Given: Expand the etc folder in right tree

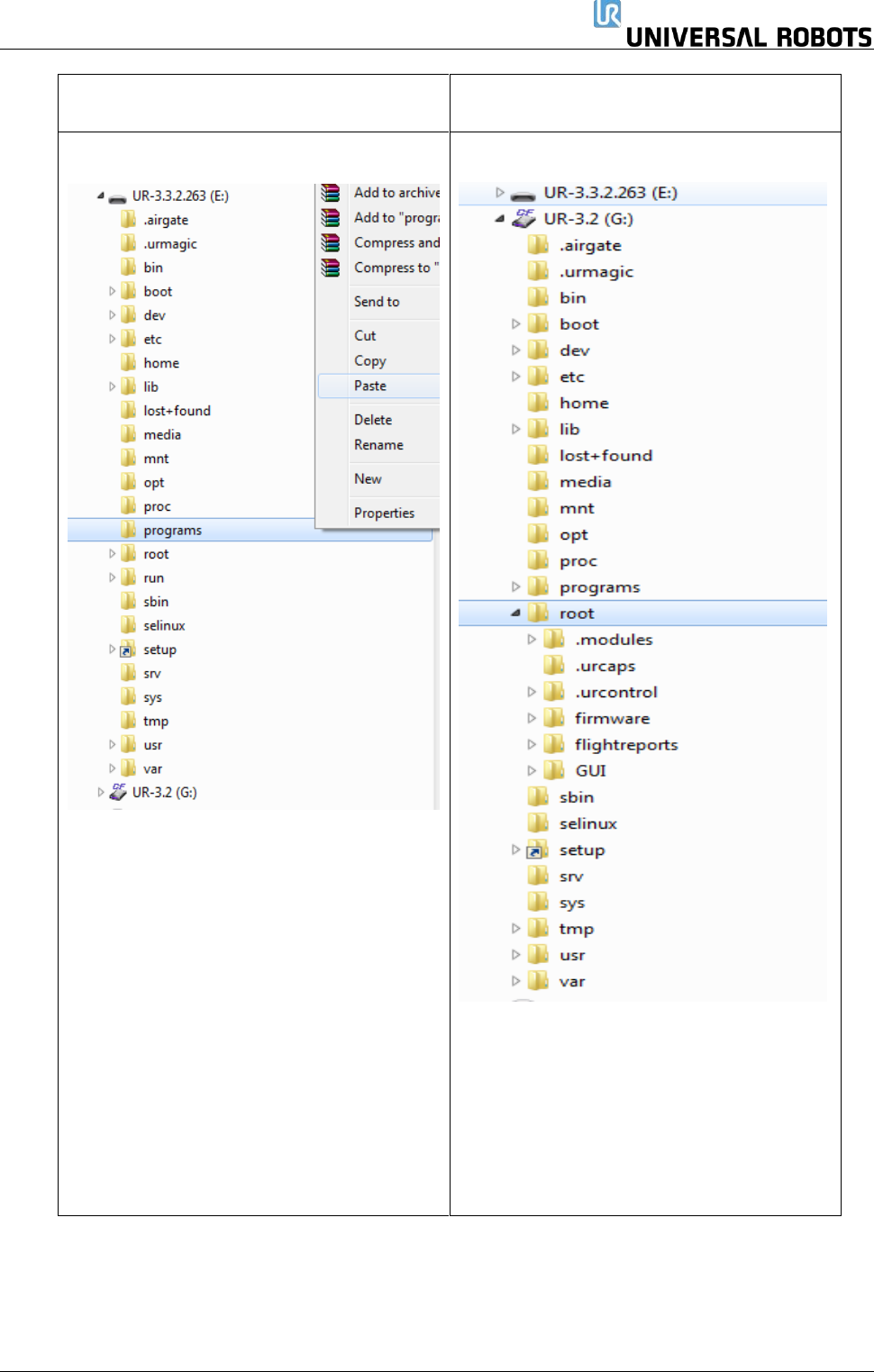Looking at the screenshot, I should 516,377.
